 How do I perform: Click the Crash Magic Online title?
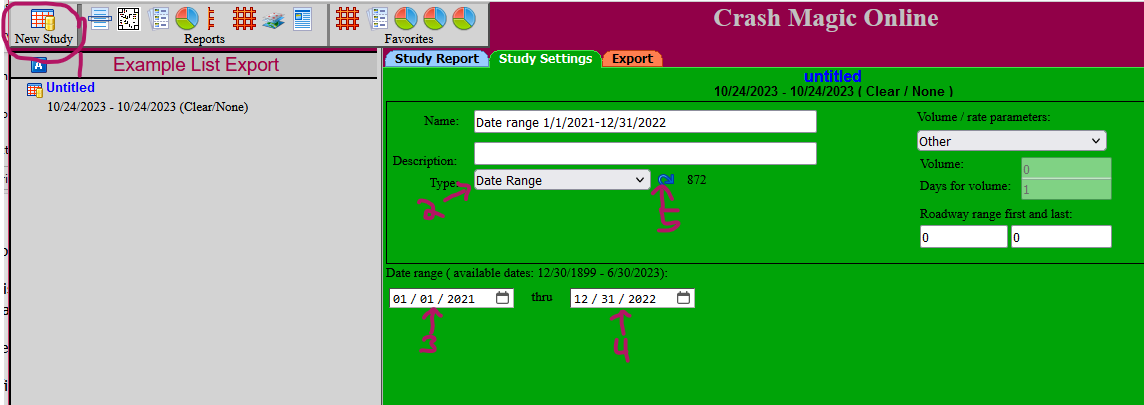[825, 18]
